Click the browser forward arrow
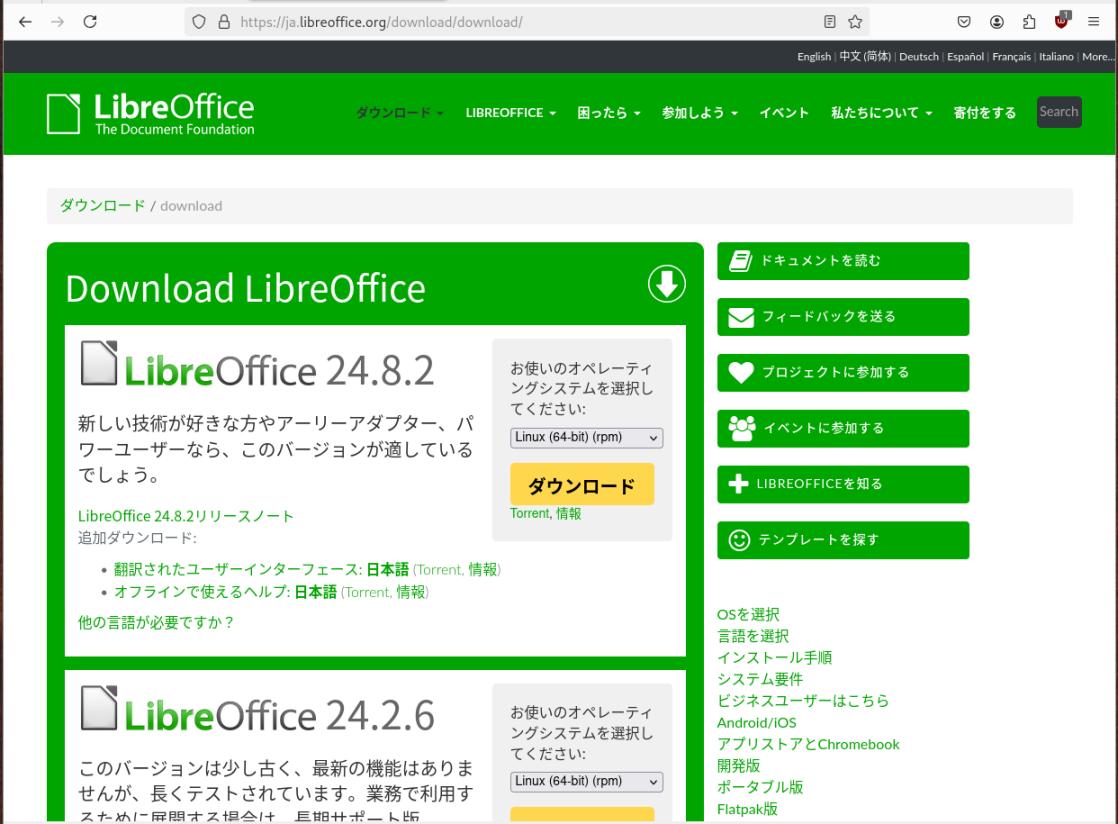This screenshot has height=824, width=1118. [58, 22]
